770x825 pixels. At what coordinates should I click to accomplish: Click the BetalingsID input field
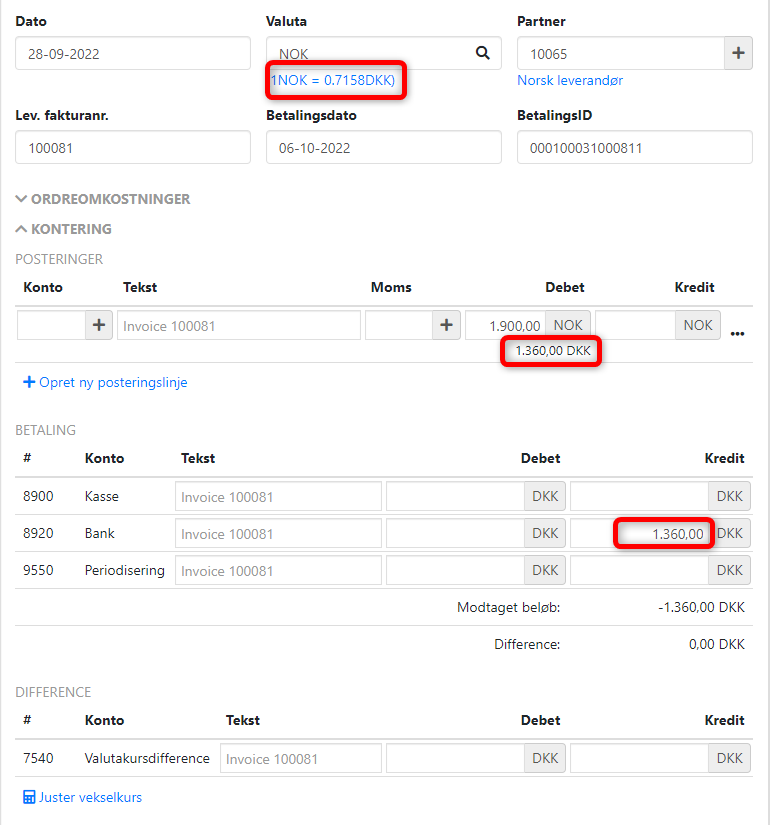click(634, 147)
